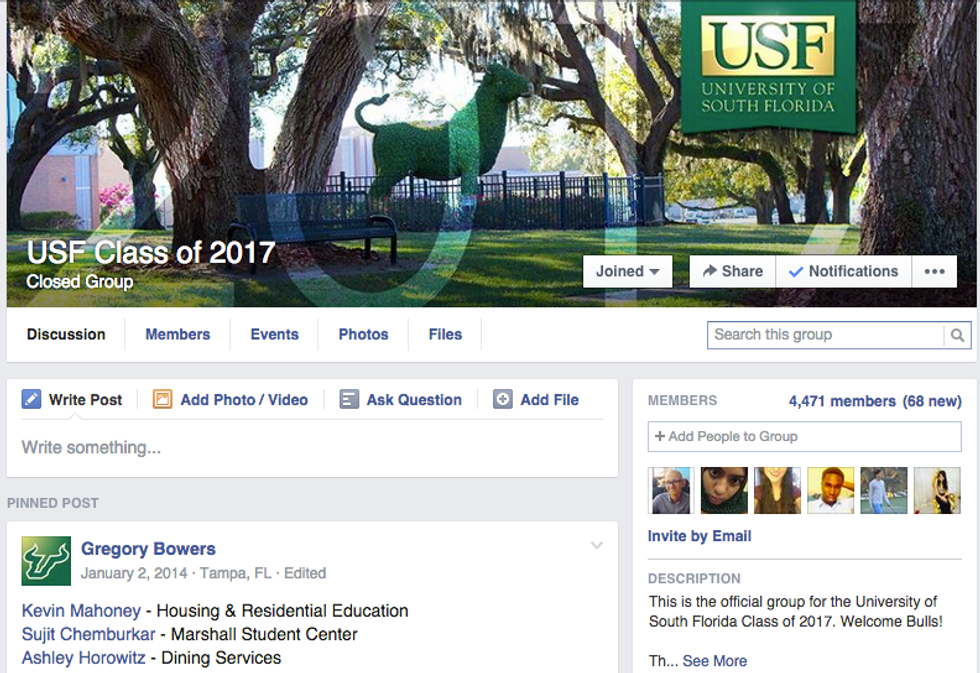Click Gregory Bowers' USF bull avatar
The width and height of the screenshot is (980, 673).
[x=46, y=561]
